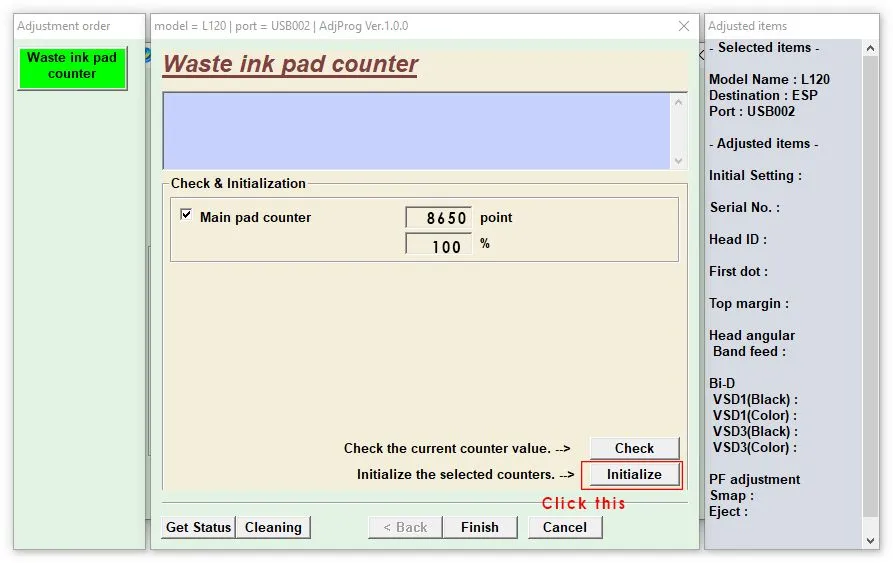Cancel the adjustment dialog

click(564, 527)
